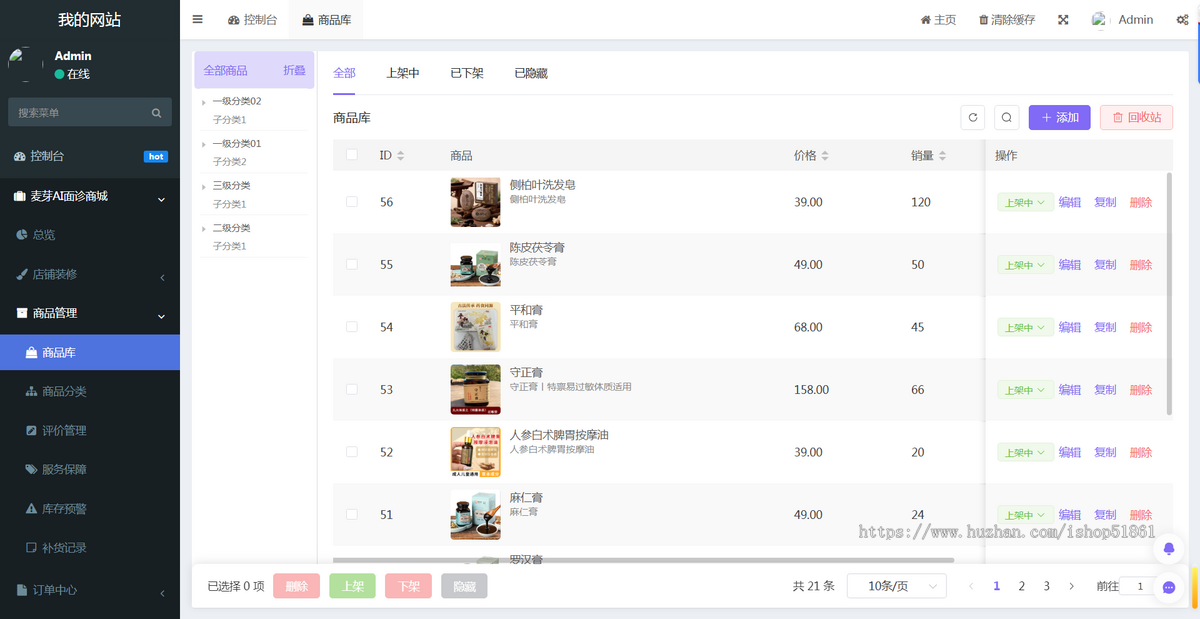The height and width of the screenshot is (619, 1200).
Task: Switch to the 已隐藏 filter tab
Action: [x=531, y=73]
